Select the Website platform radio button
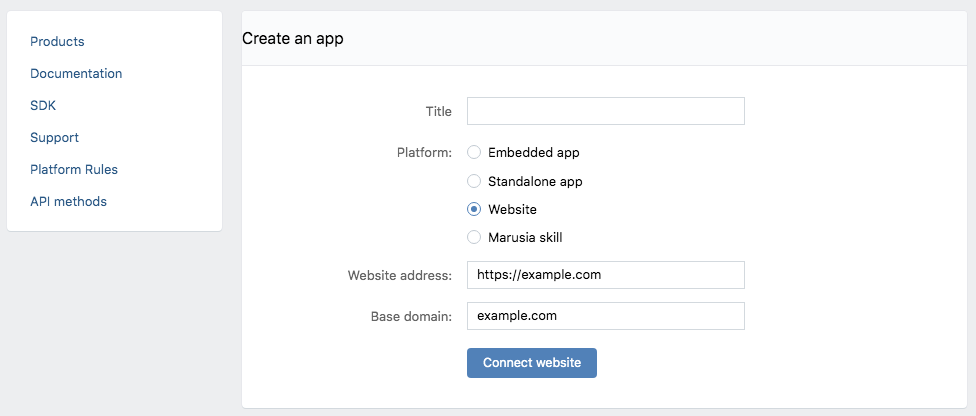 474,209
